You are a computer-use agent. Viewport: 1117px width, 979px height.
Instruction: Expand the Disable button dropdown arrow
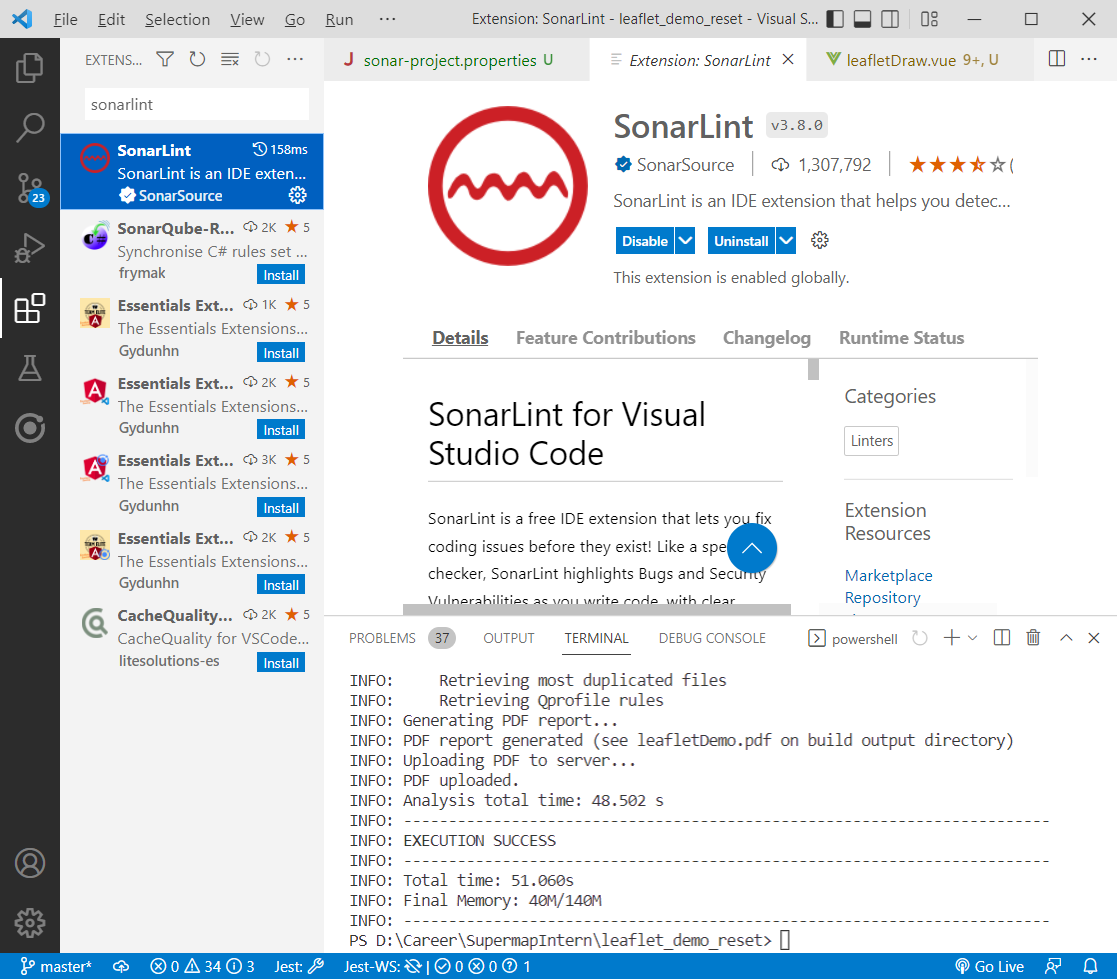pyautogui.click(x=685, y=241)
